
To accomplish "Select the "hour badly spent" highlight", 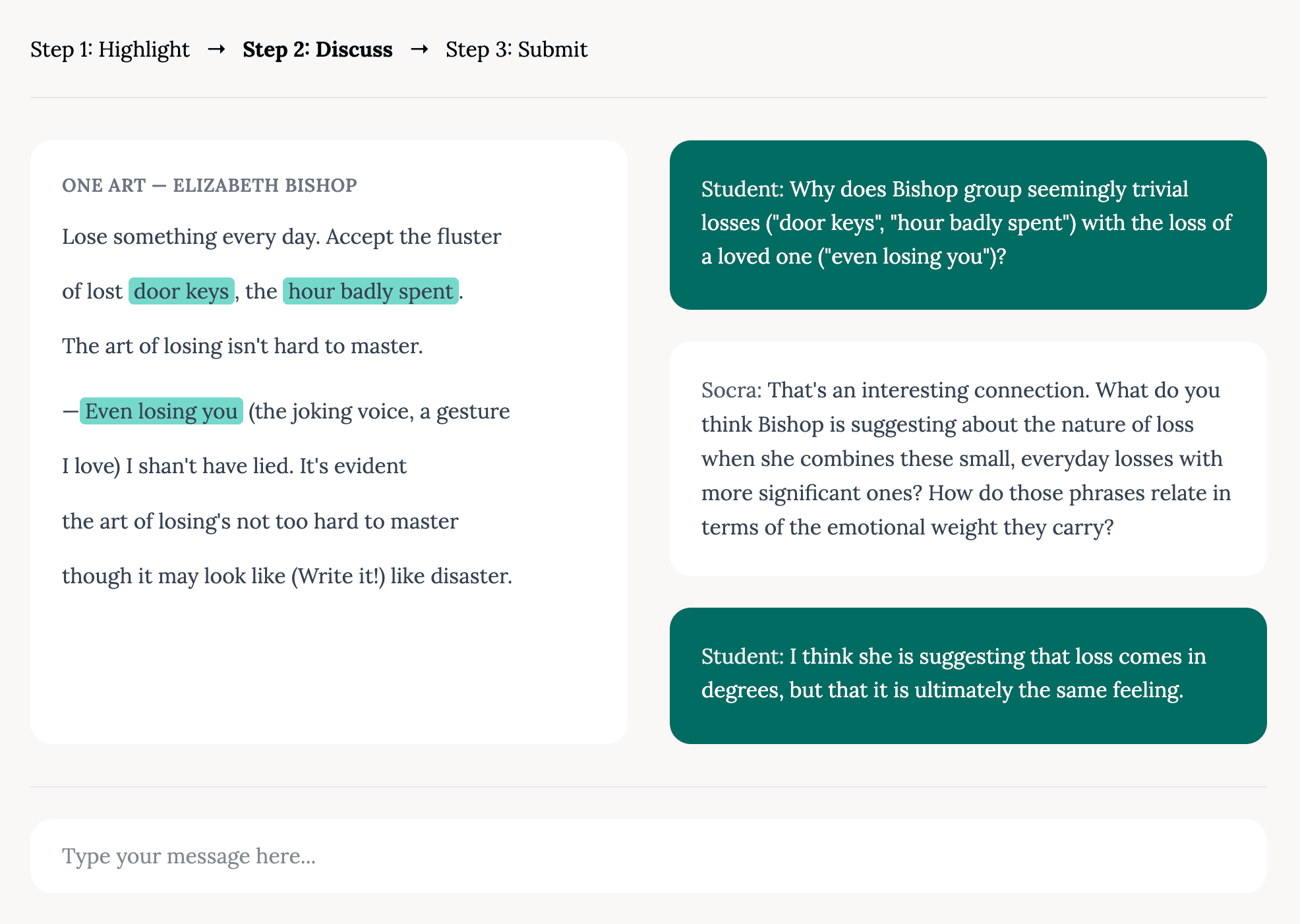I will pos(370,291).
